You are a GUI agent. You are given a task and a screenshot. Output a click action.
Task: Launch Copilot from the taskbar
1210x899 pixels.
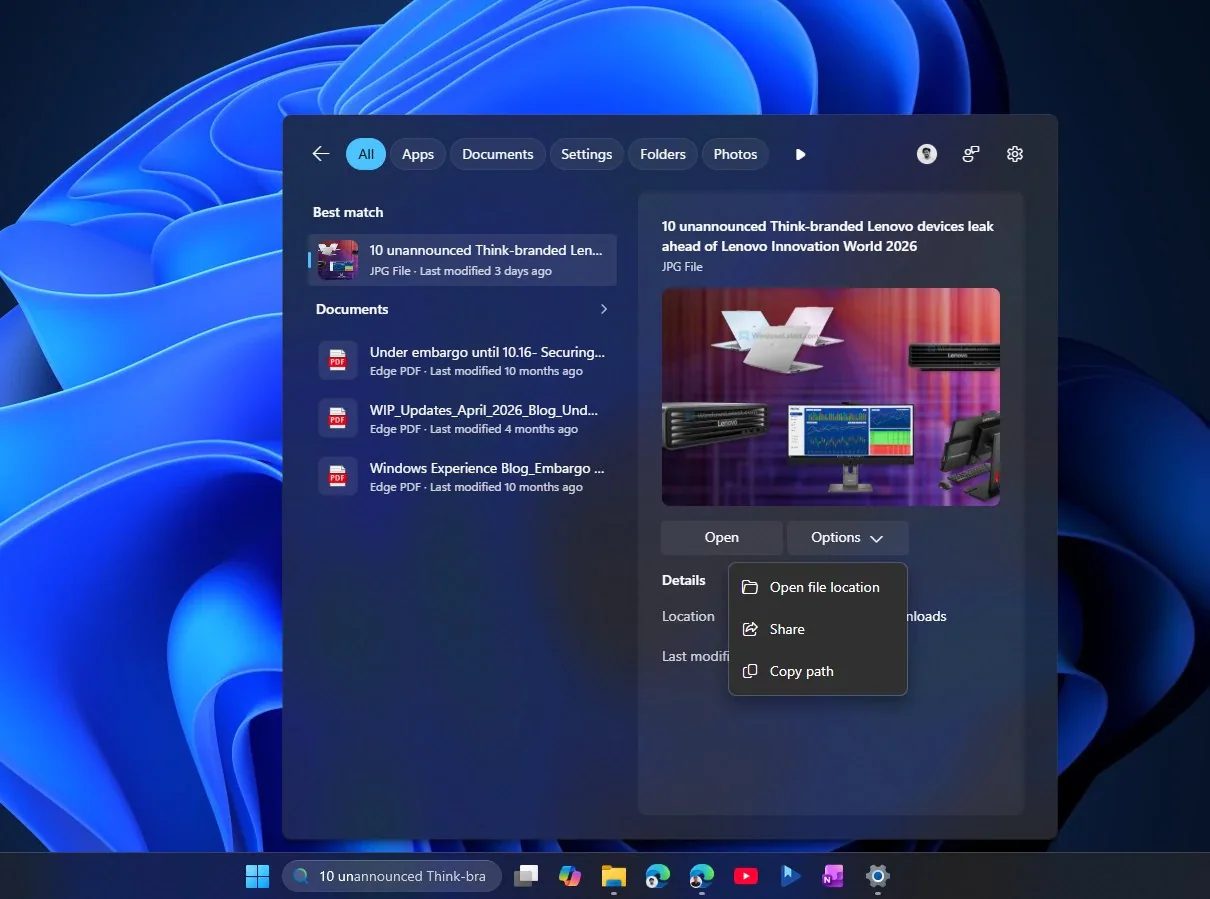point(570,876)
